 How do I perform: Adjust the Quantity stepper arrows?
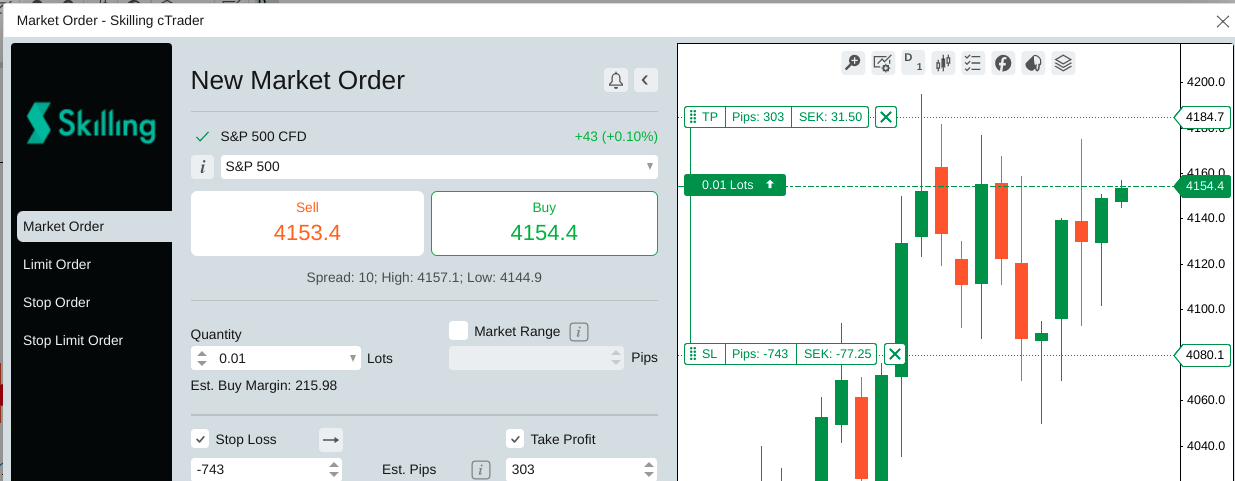pos(203,358)
